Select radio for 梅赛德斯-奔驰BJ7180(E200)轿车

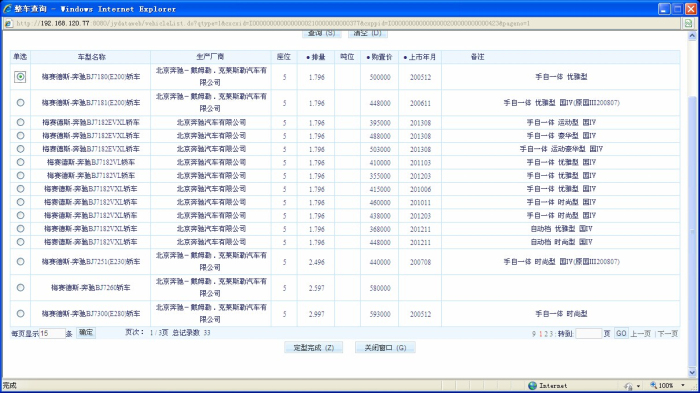20,77
